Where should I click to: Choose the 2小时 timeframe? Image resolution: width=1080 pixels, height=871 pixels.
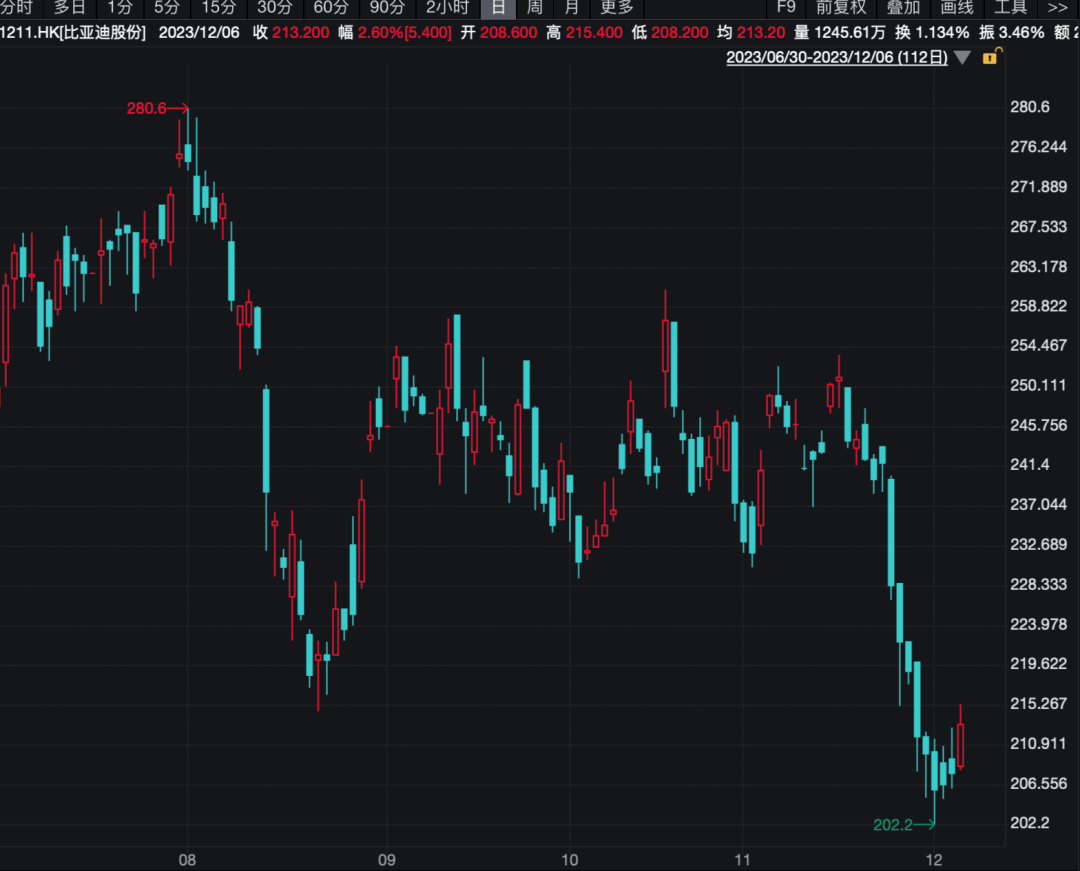(447, 8)
